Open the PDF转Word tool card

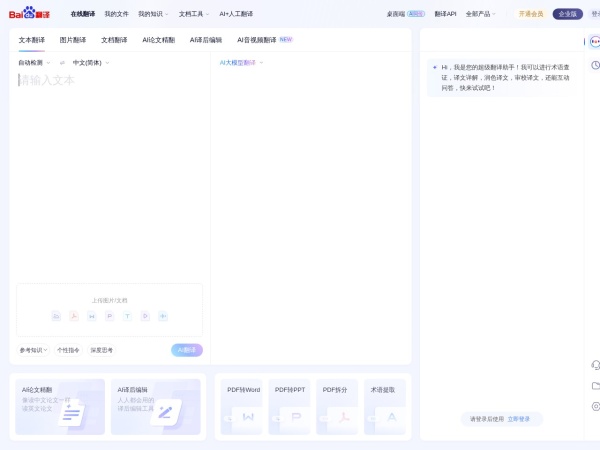[243, 406]
